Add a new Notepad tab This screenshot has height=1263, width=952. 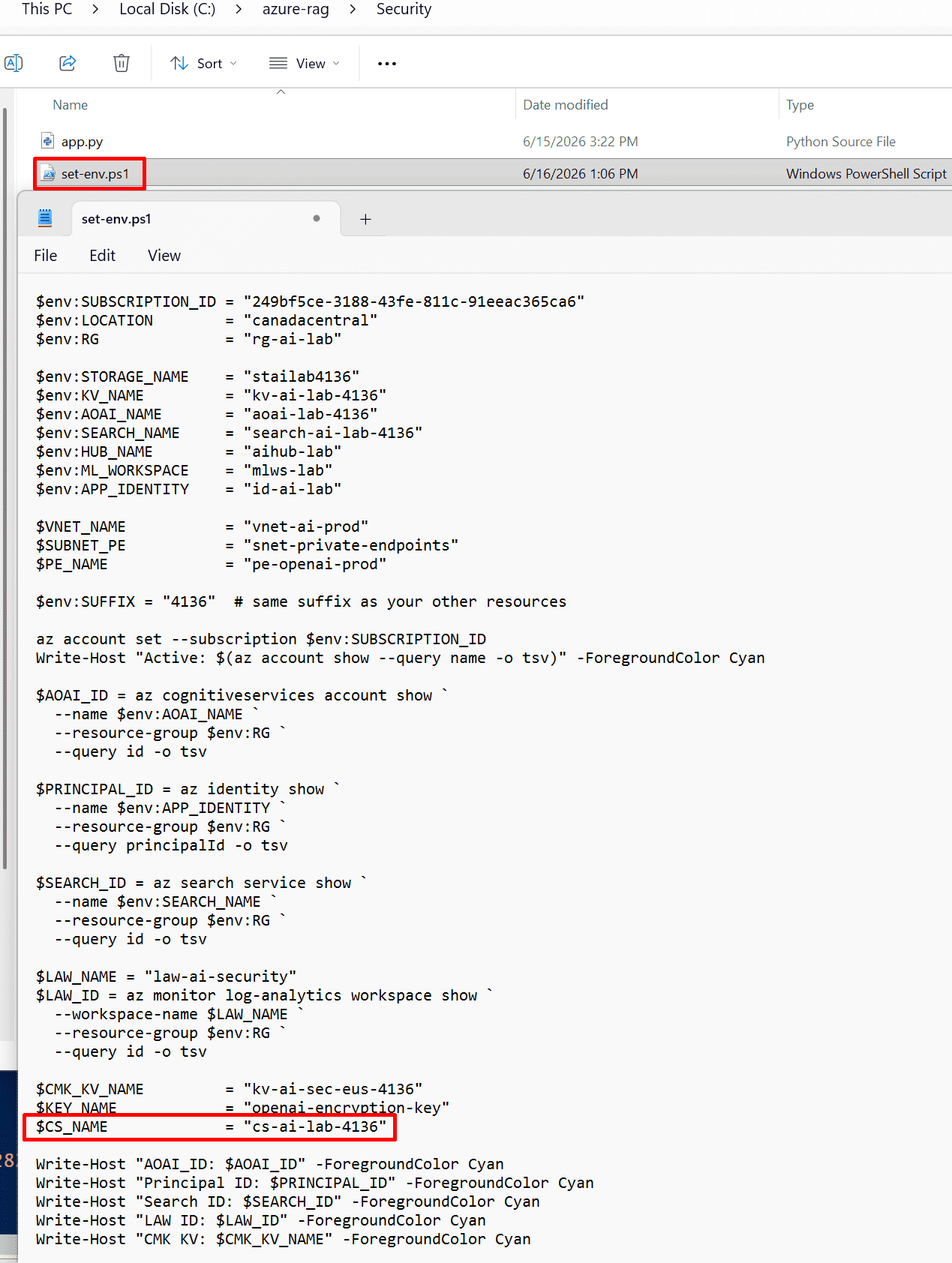point(365,219)
